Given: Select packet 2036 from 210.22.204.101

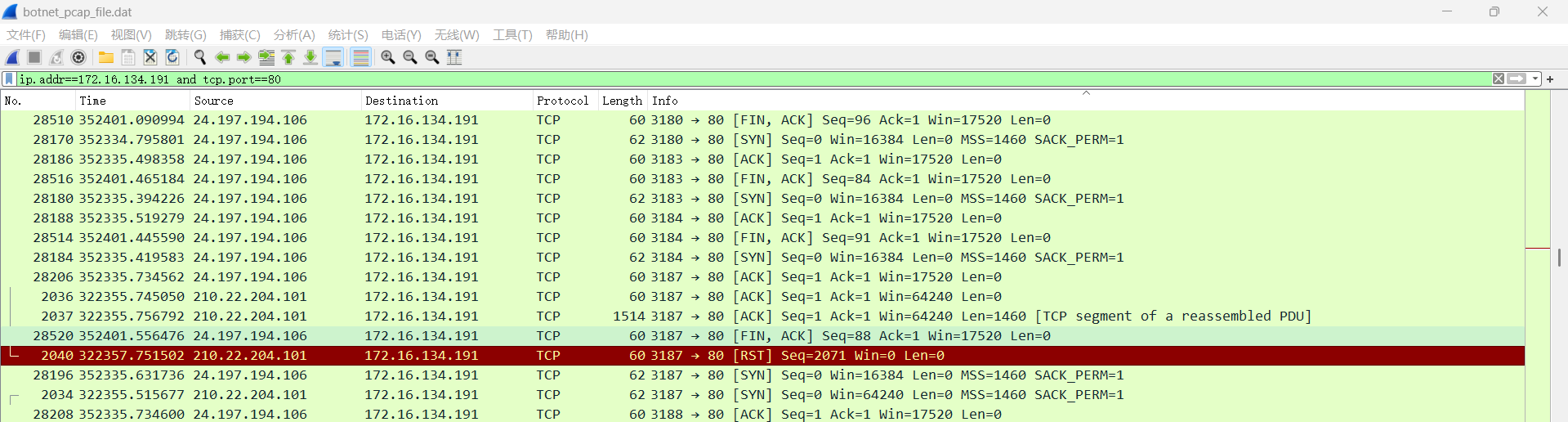Looking at the screenshot, I should (762, 297).
